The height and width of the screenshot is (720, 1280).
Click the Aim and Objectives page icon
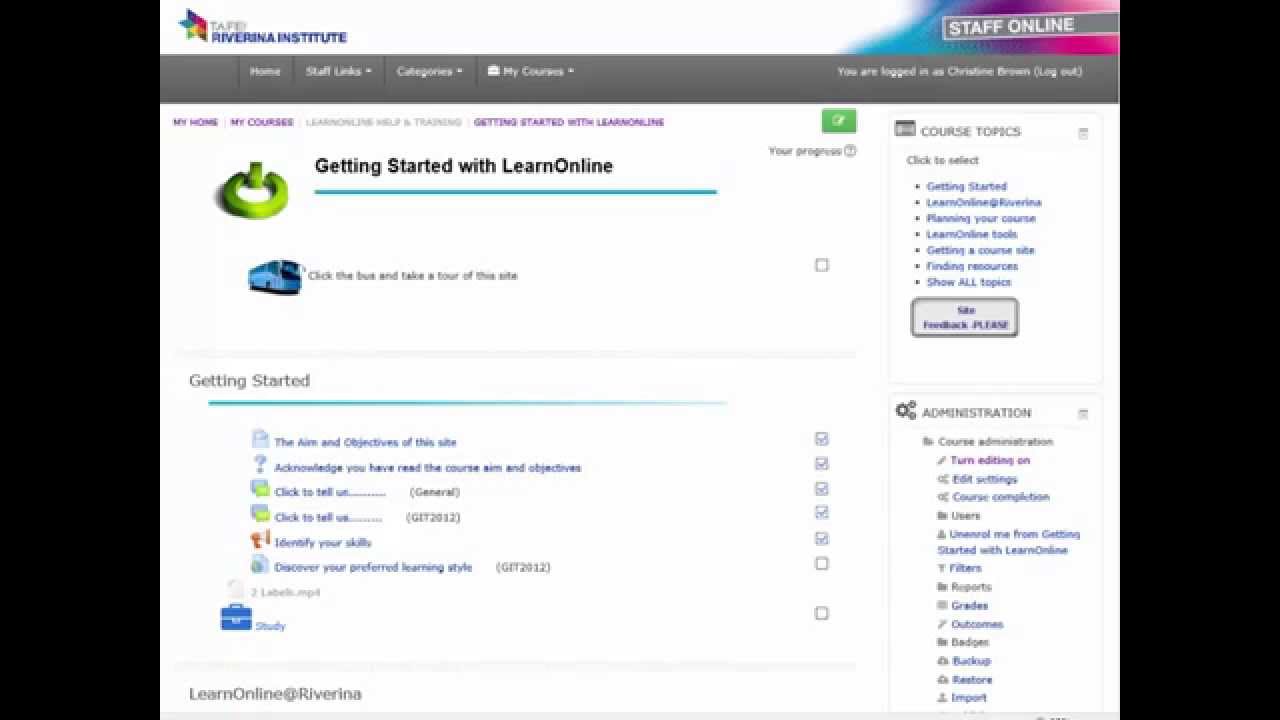[x=260, y=440]
